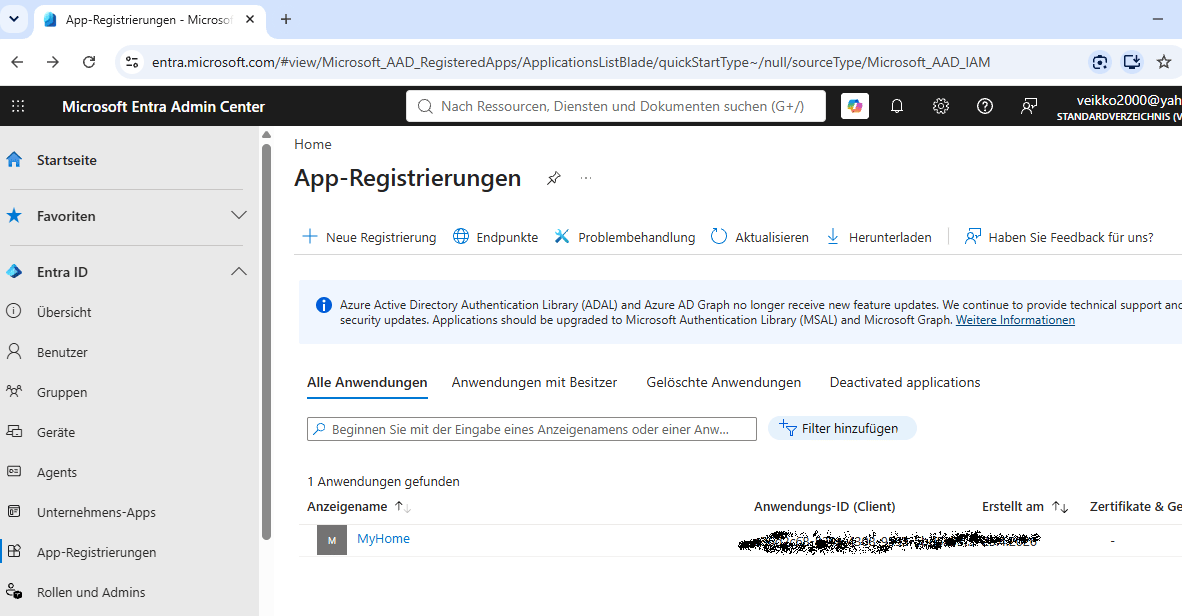Click the Agents sidebar icon

pyautogui.click(x=14, y=471)
